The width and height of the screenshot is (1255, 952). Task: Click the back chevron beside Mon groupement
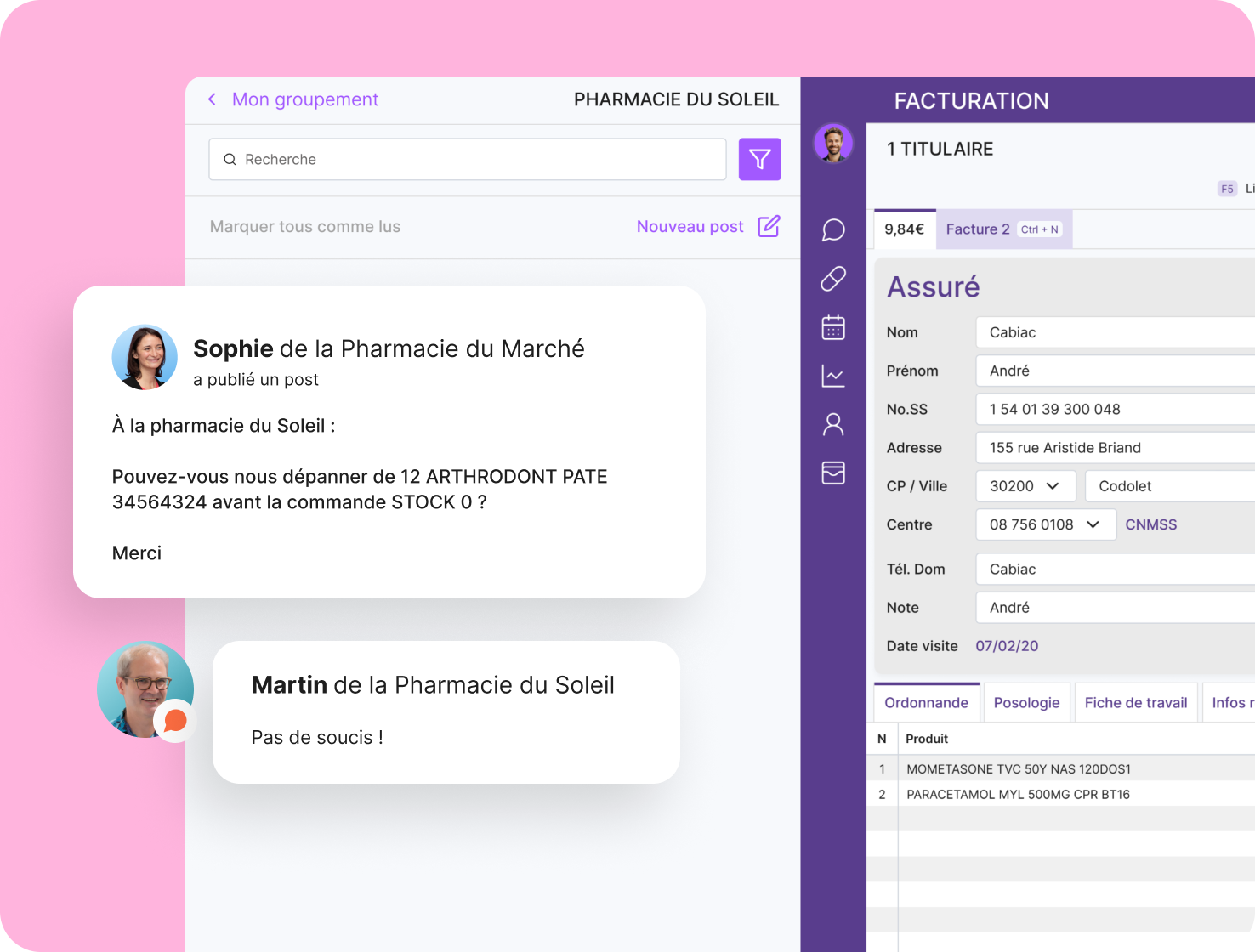pyautogui.click(x=213, y=99)
